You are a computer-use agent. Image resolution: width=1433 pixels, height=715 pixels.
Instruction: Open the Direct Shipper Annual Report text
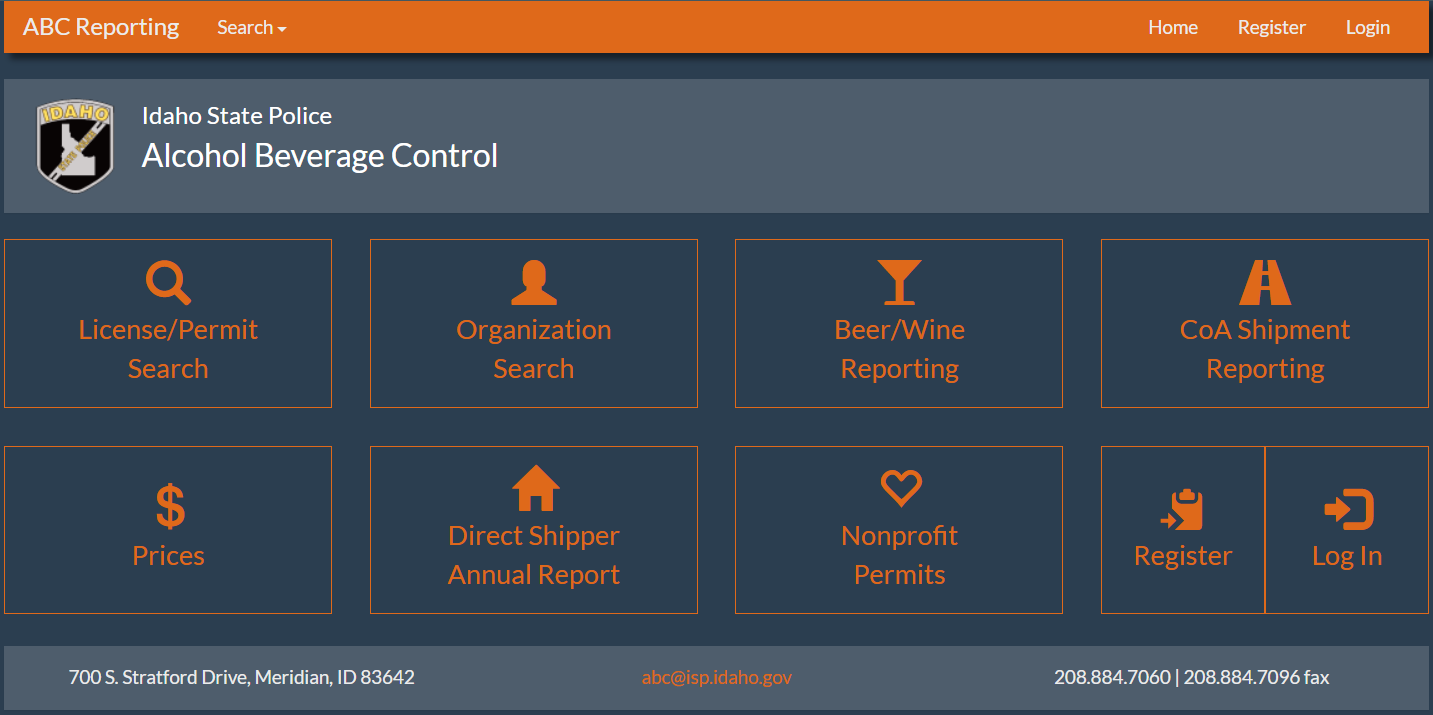(x=534, y=555)
